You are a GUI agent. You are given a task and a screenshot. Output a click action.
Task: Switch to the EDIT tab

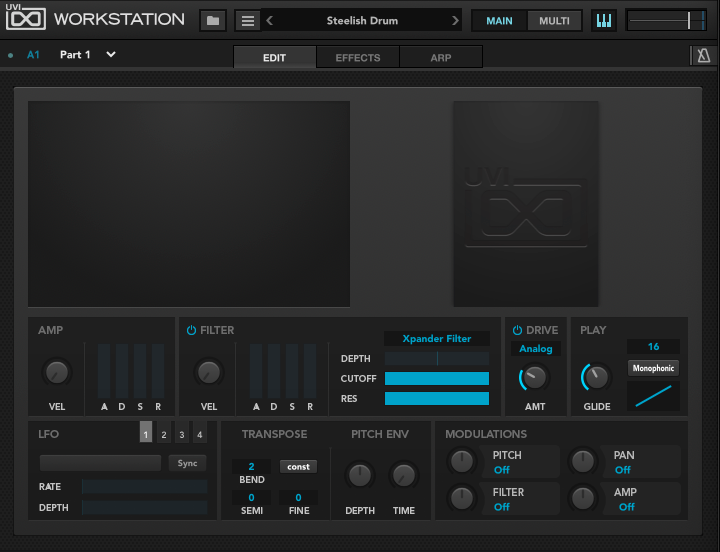(x=275, y=57)
